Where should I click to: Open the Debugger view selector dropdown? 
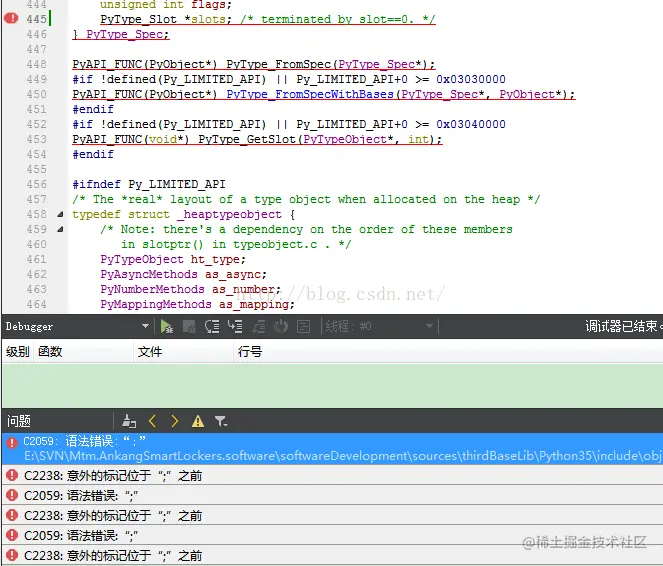point(77,326)
